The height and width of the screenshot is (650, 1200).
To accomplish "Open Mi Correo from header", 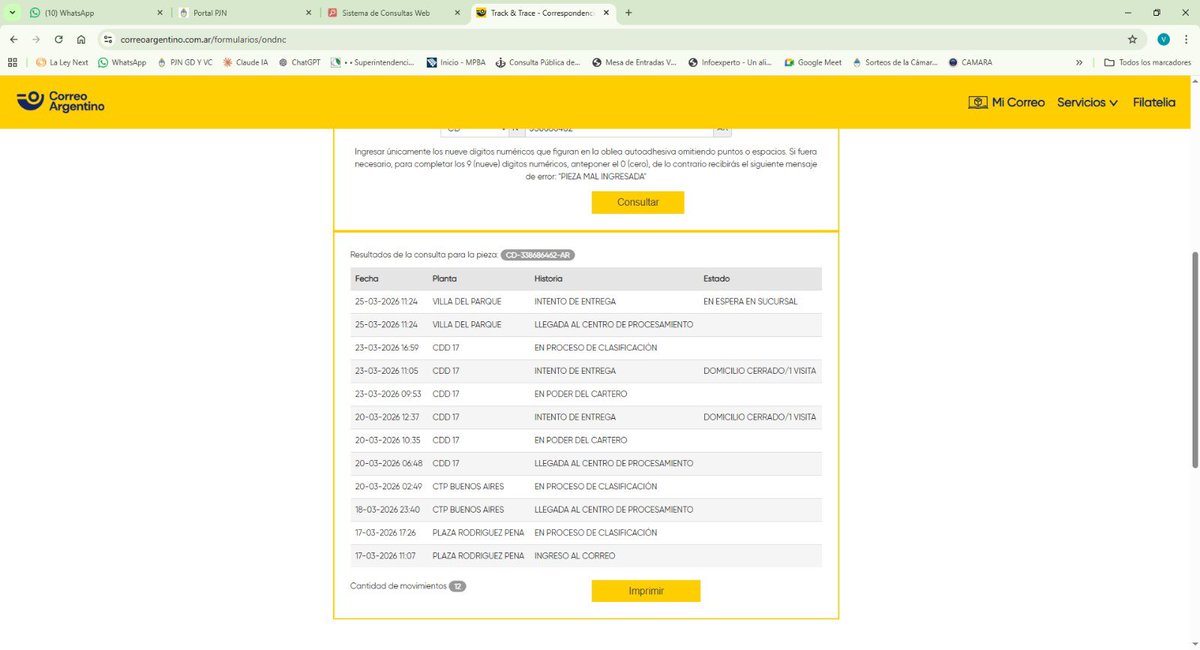I will point(1006,102).
